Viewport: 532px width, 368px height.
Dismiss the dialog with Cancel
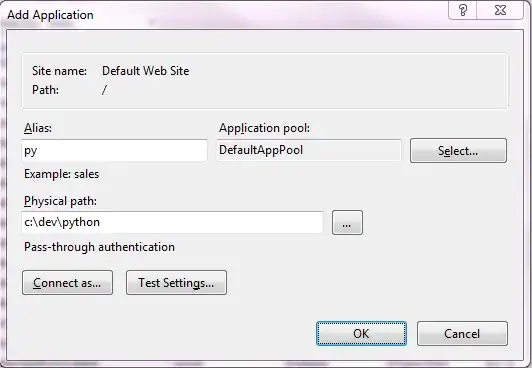pos(462,333)
